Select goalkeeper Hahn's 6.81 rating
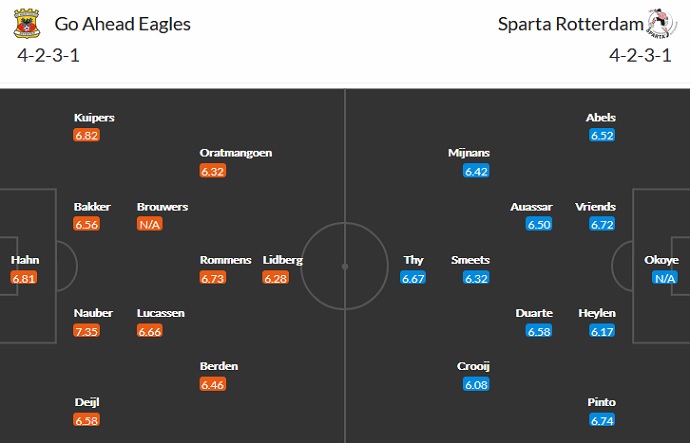 coord(24,278)
